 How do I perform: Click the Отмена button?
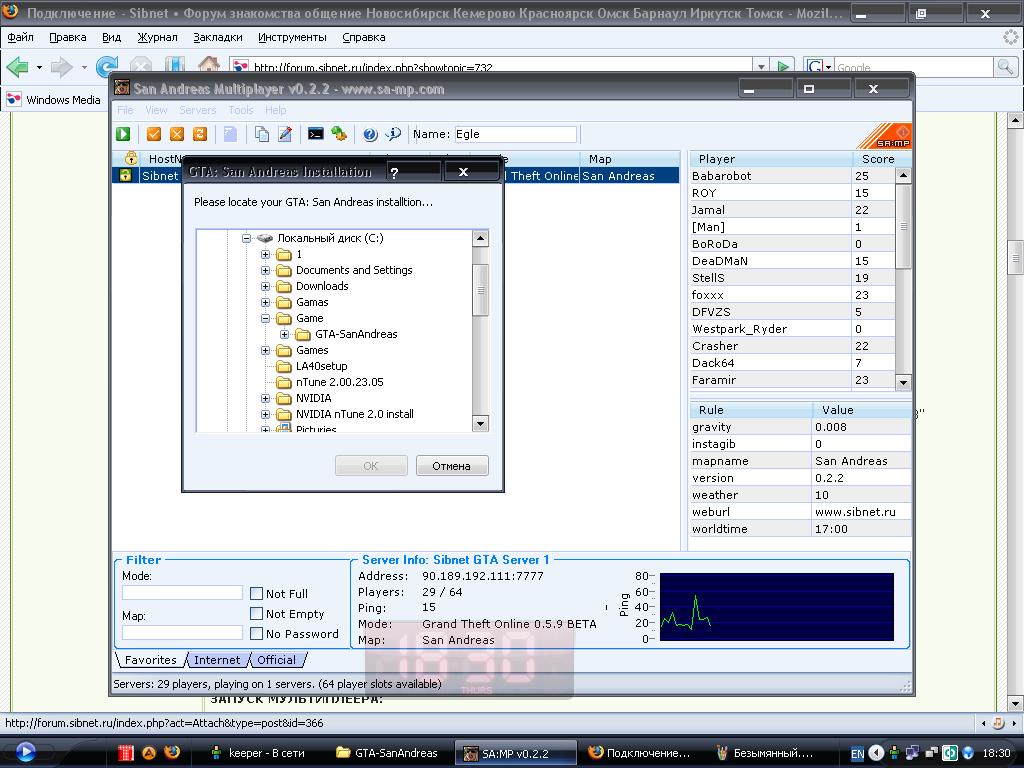coord(452,466)
